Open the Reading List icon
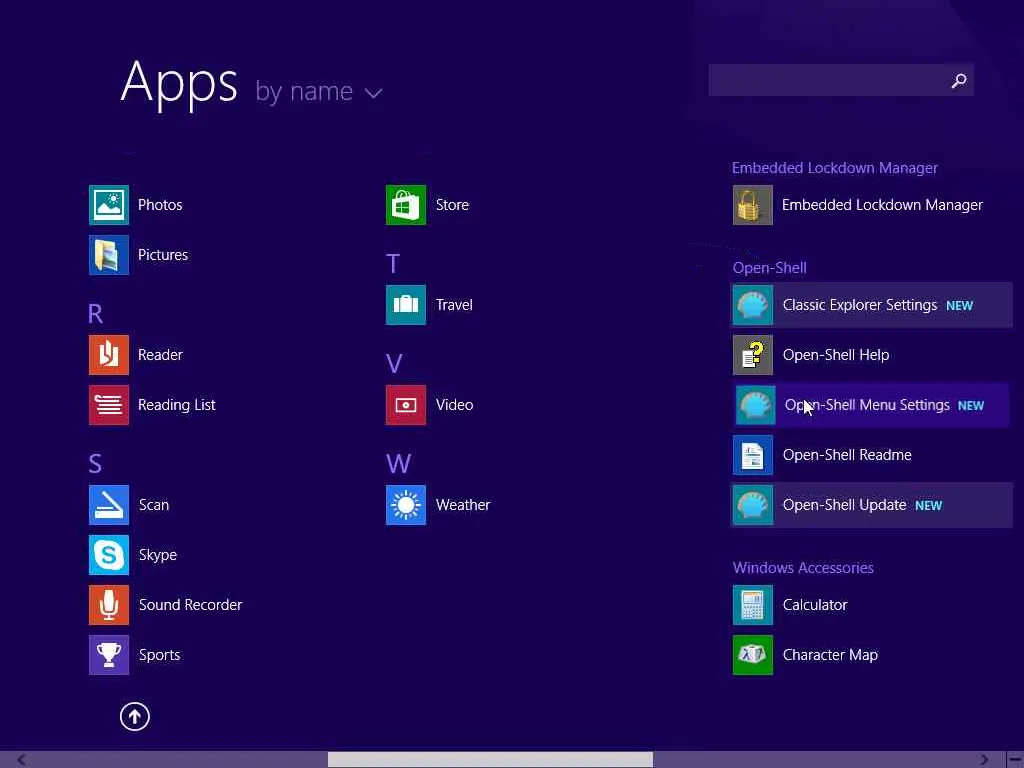The height and width of the screenshot is (768, 1024). [x=108, y=405]
